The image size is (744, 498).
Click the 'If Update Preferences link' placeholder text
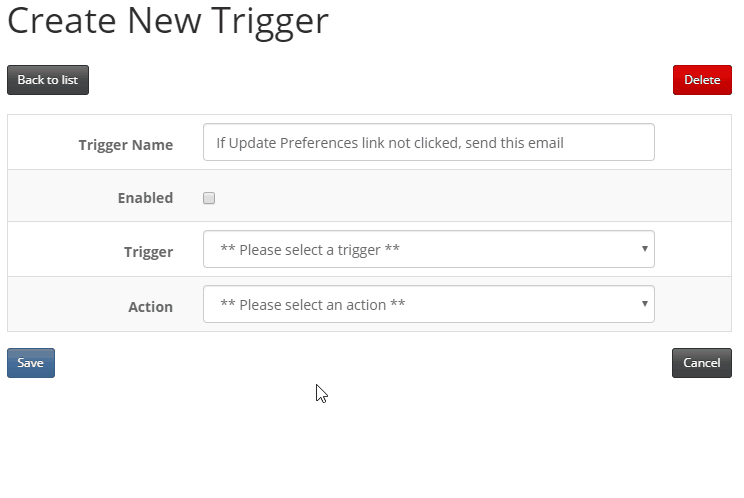[390, 143]
